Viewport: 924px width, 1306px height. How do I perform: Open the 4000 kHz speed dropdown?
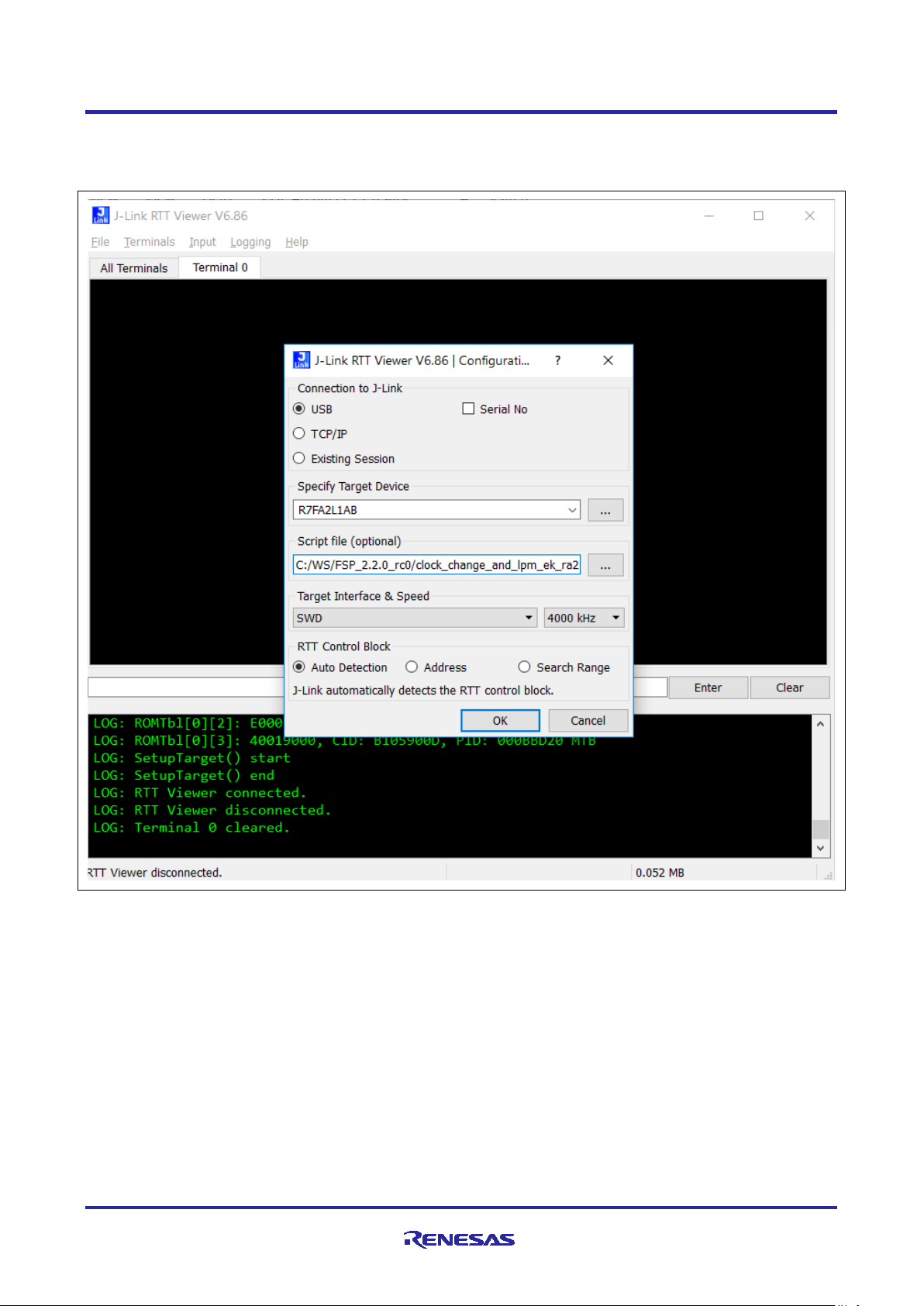(584, 618)
